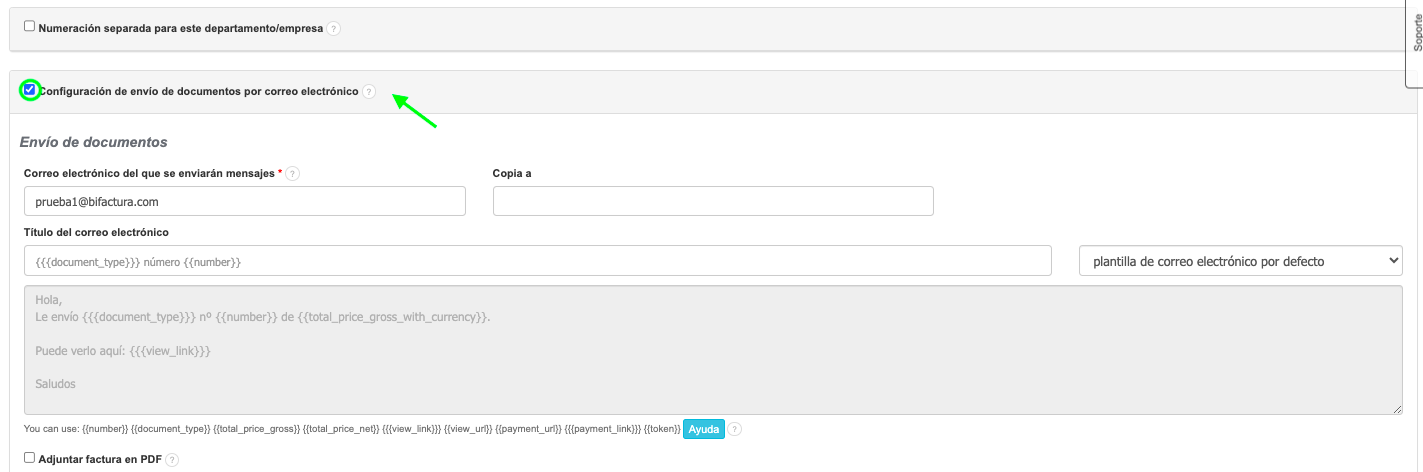This screenshot has width=1423, height=472.
Task: Focus the sender email field with prueba1@bifactura.com
Action: [245, 201]
